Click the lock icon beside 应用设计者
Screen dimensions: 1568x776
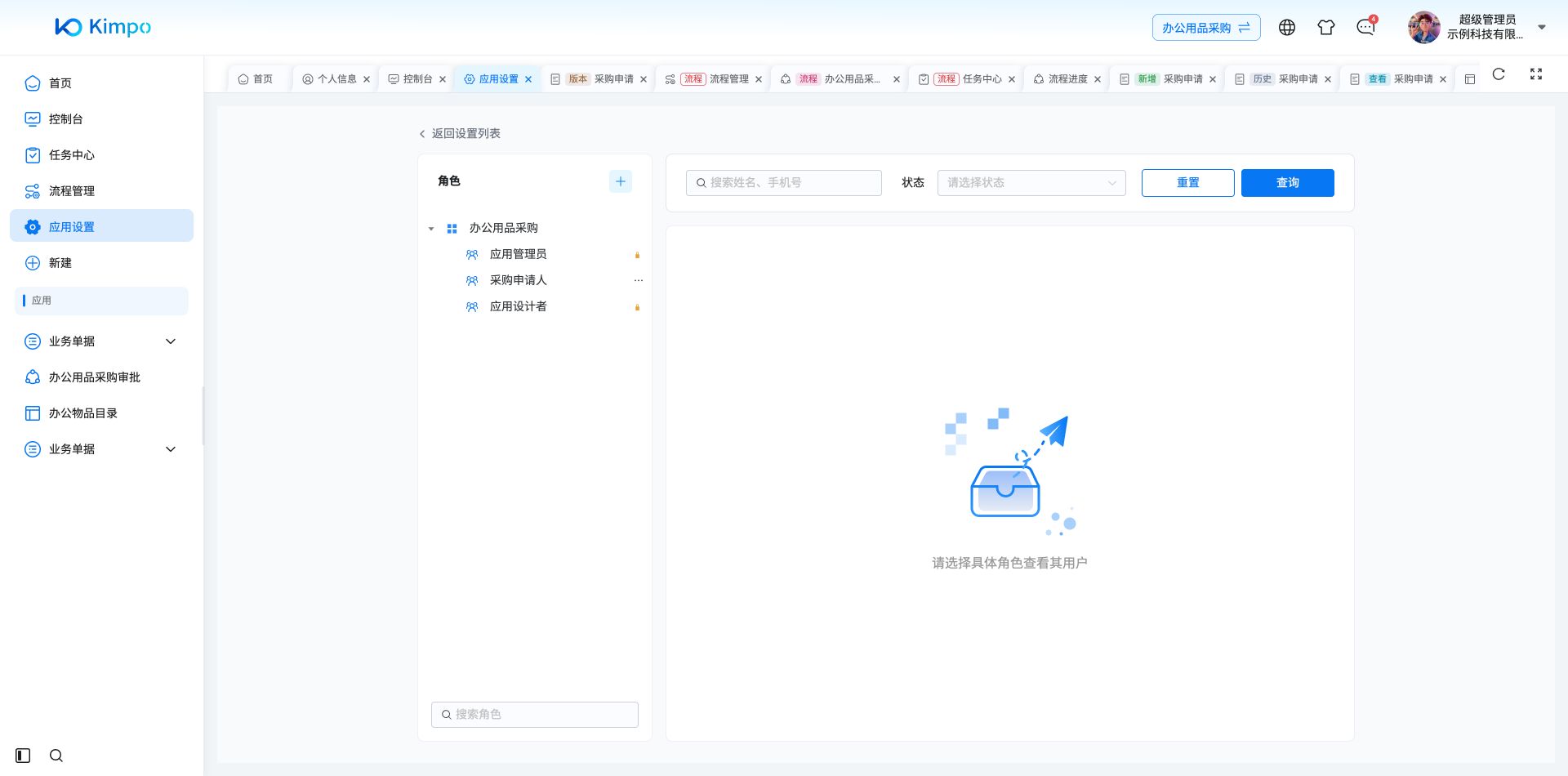[x=638, y=307]
